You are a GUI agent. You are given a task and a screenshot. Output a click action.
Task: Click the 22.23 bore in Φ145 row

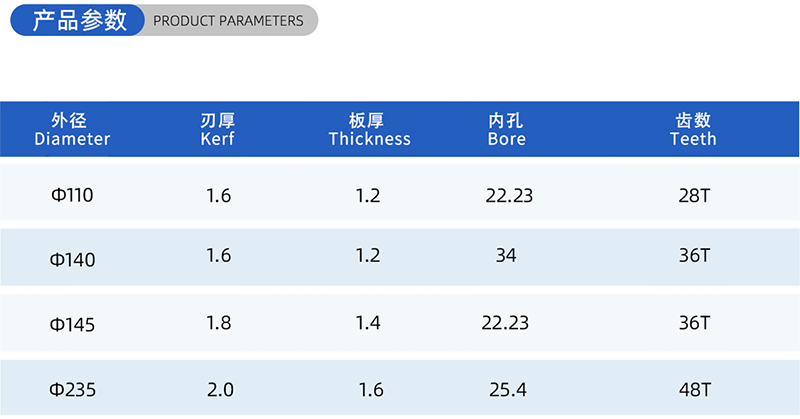(506, 323)
